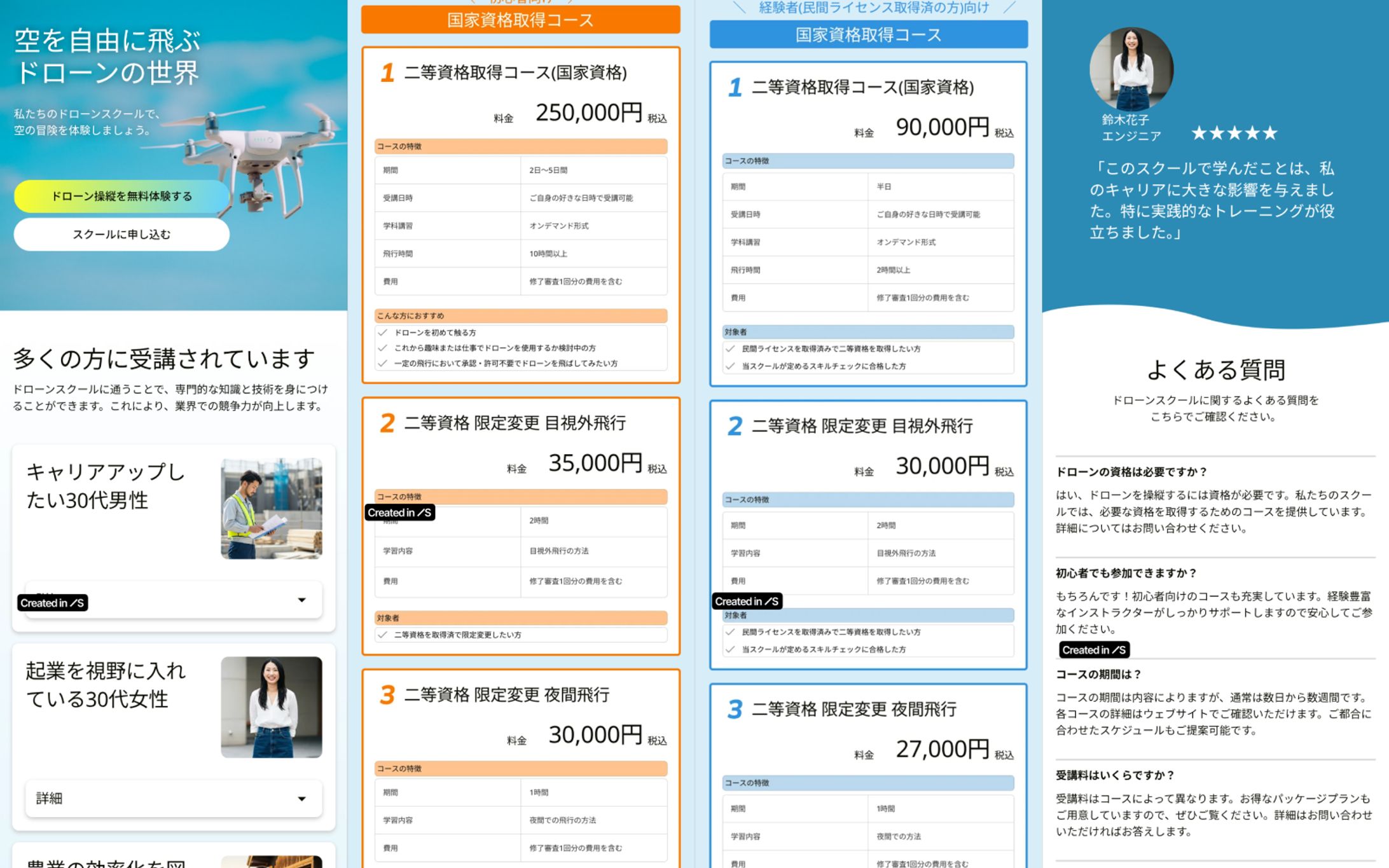Open the 詳細 dropdown under 起業を視野に入れている30代女性
Screen dimensions: 1389x868
[x=174, y=799]
